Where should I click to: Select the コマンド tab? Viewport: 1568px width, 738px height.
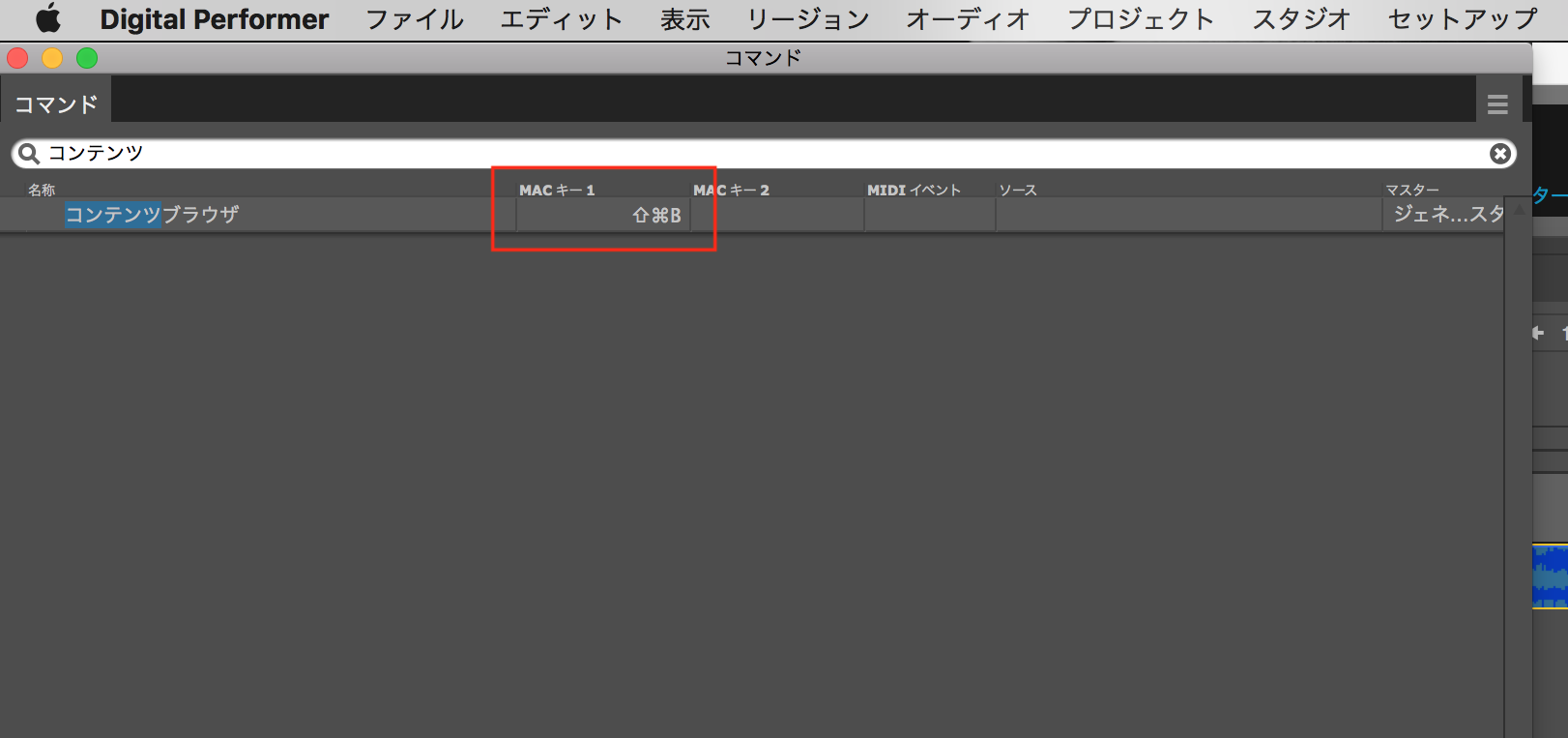coord(56,104)
